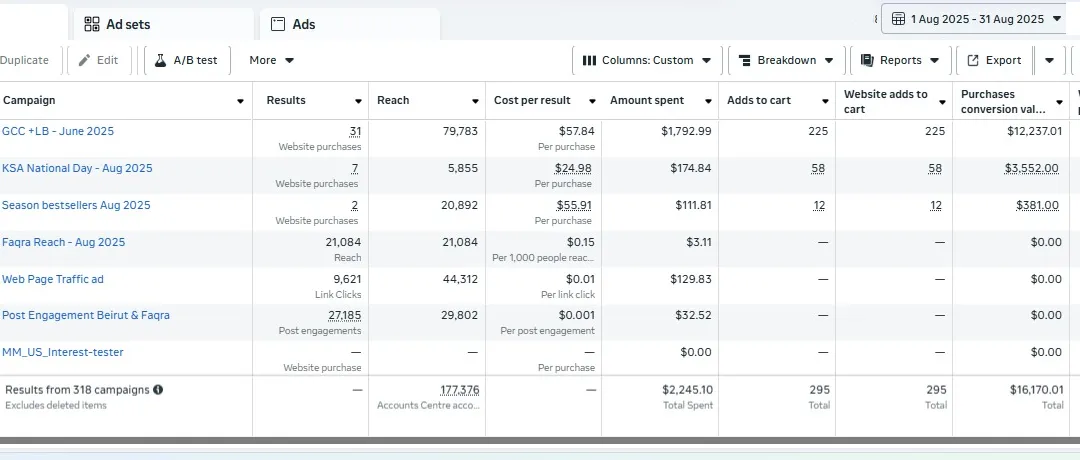Open the Export button
This screenshot has height=460, width=1080.
coord(993,60)
